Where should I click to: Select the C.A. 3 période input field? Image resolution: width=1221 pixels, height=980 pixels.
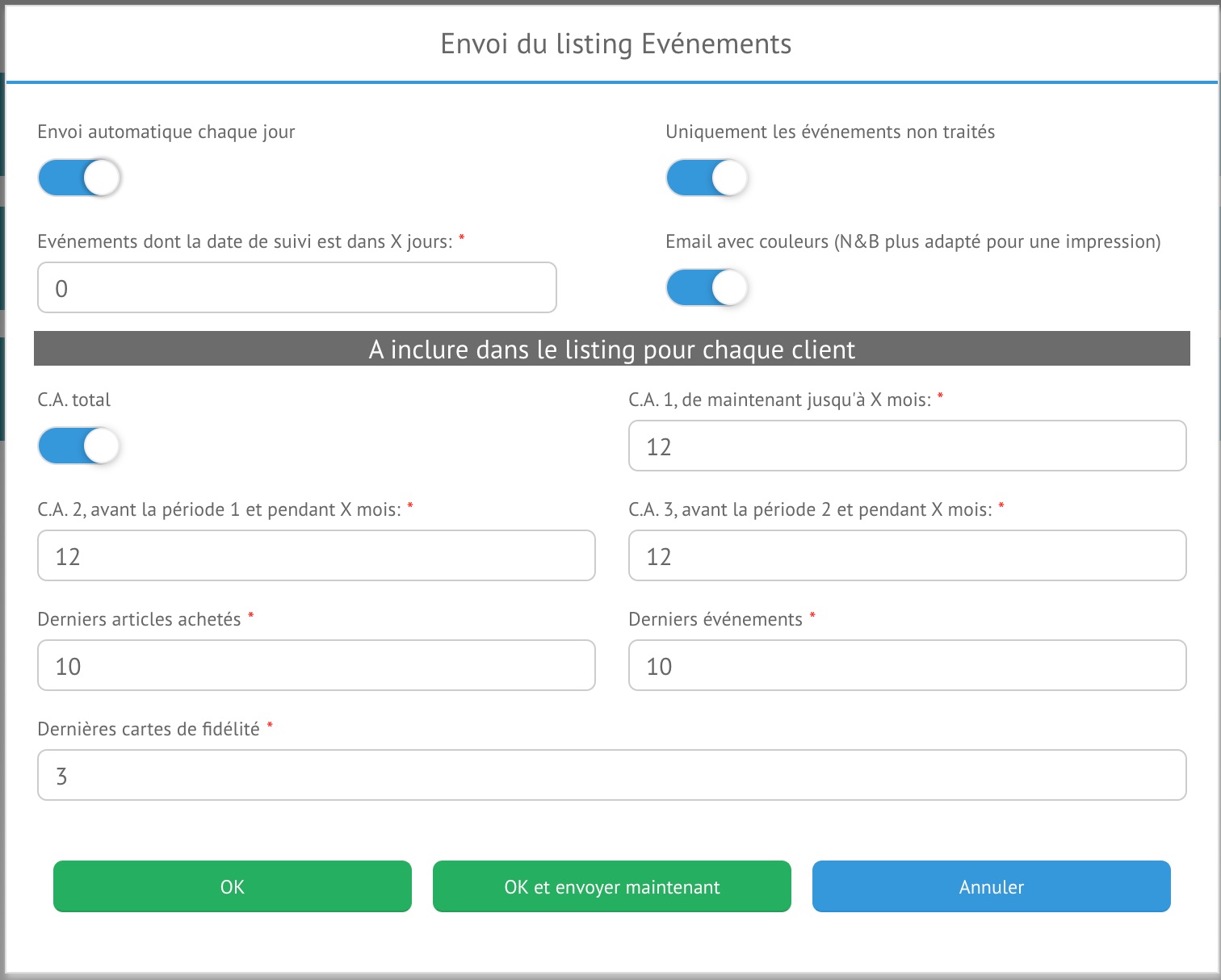907,556
